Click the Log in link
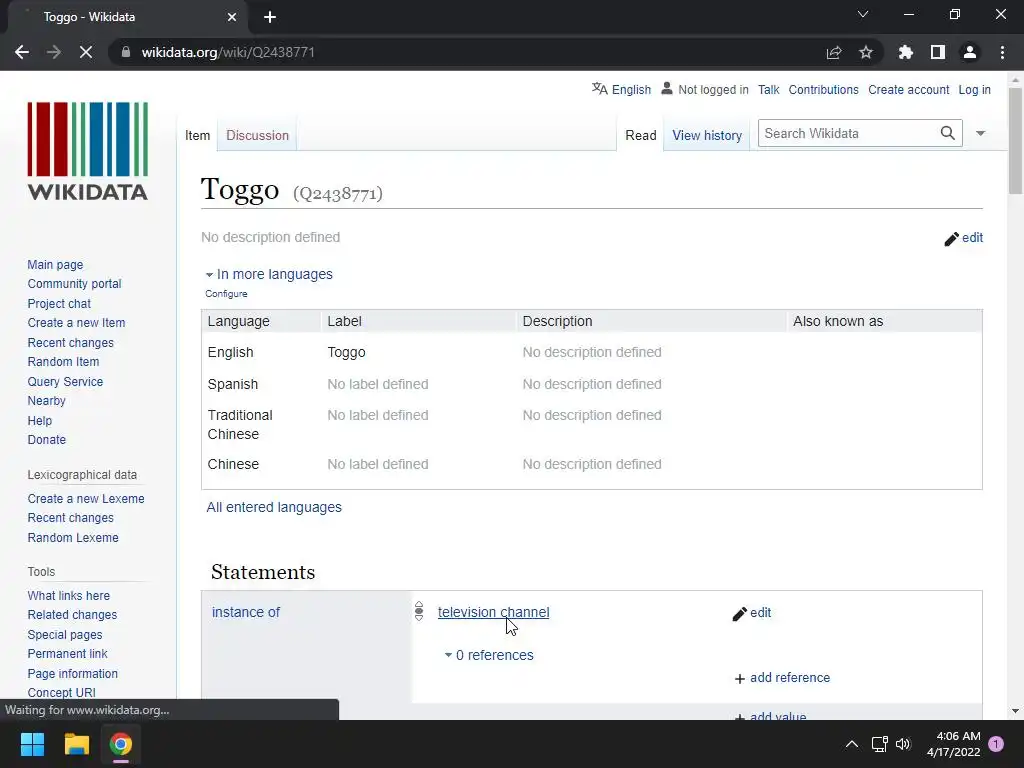The image size is (1024, 768). pos(974,89)
